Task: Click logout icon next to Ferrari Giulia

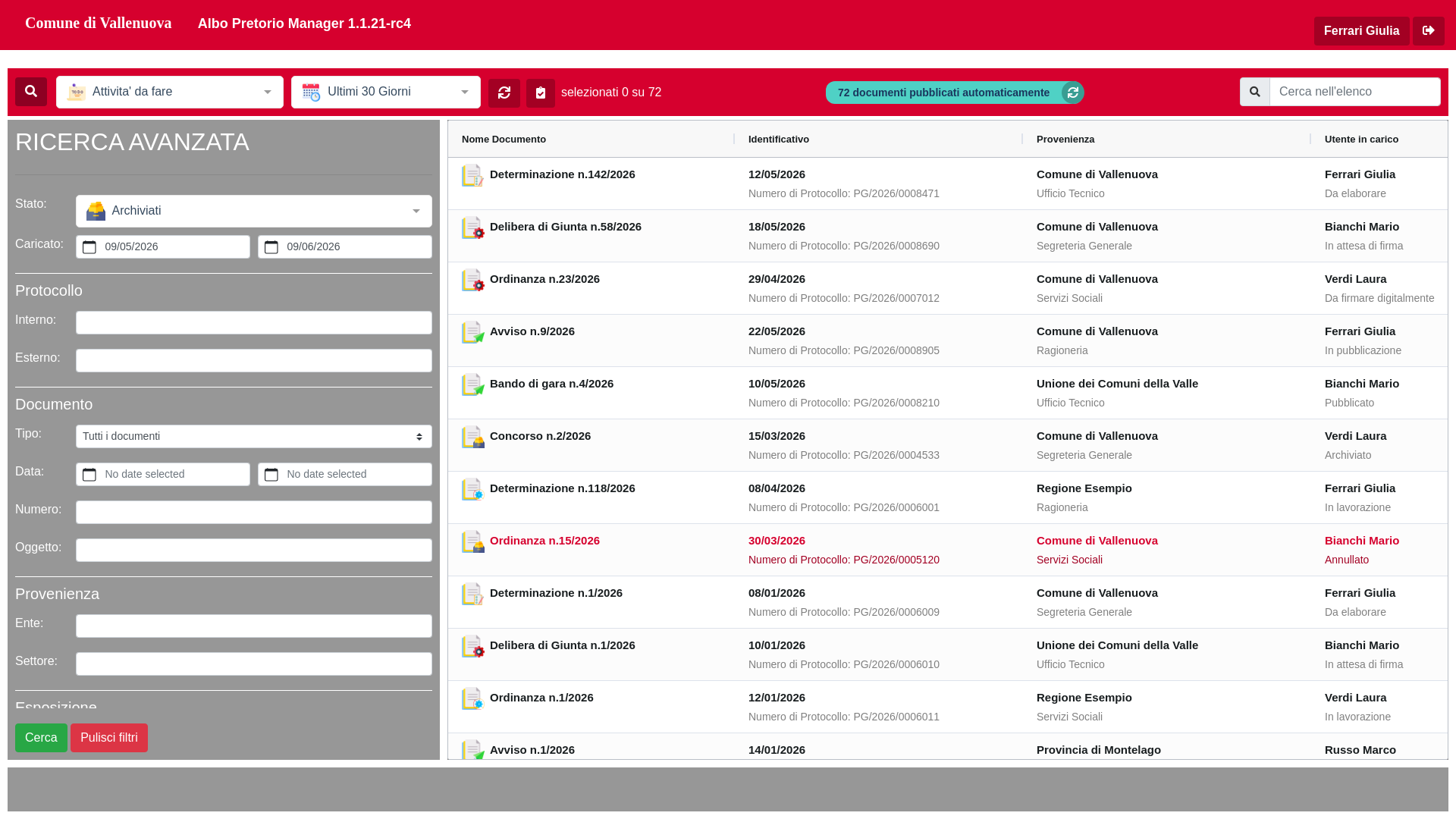Action: (1429, 31)
